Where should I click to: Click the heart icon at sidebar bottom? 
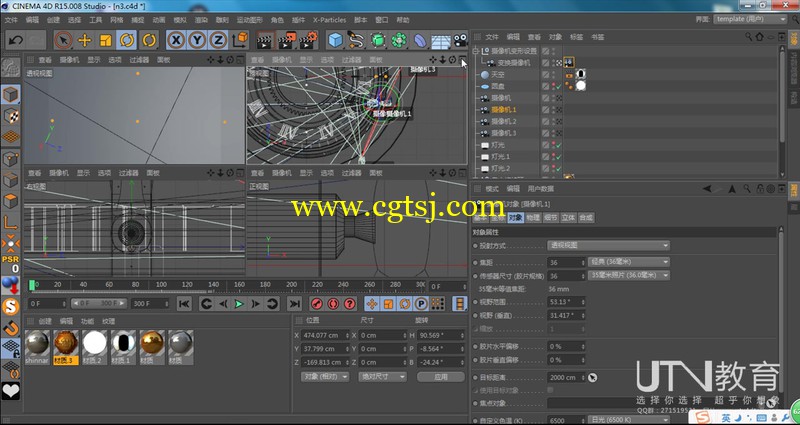[x=11, y=391]
